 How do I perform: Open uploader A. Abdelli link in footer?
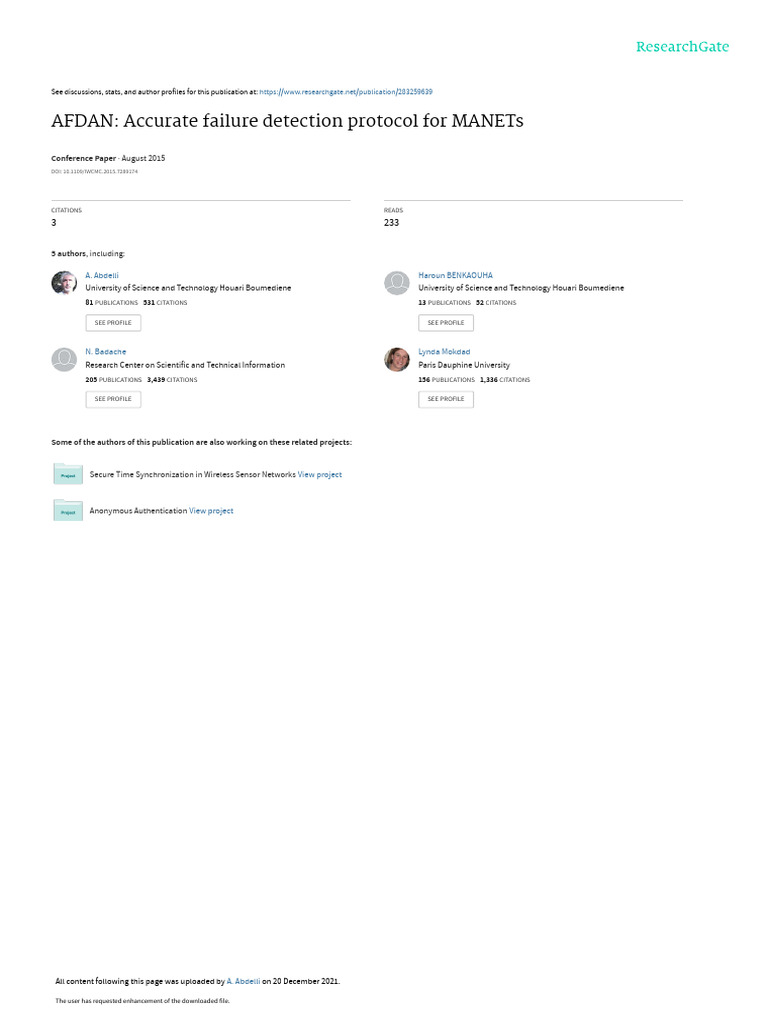[x=243, y=982]
